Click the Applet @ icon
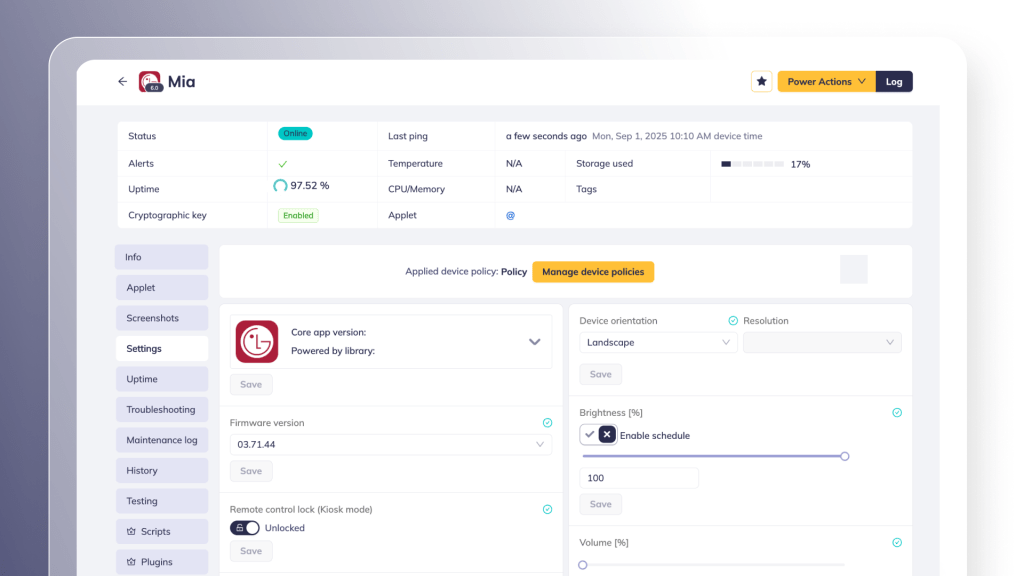Image resolution: width=1024 pixels, height=576 pixels. tap(510, 215)
